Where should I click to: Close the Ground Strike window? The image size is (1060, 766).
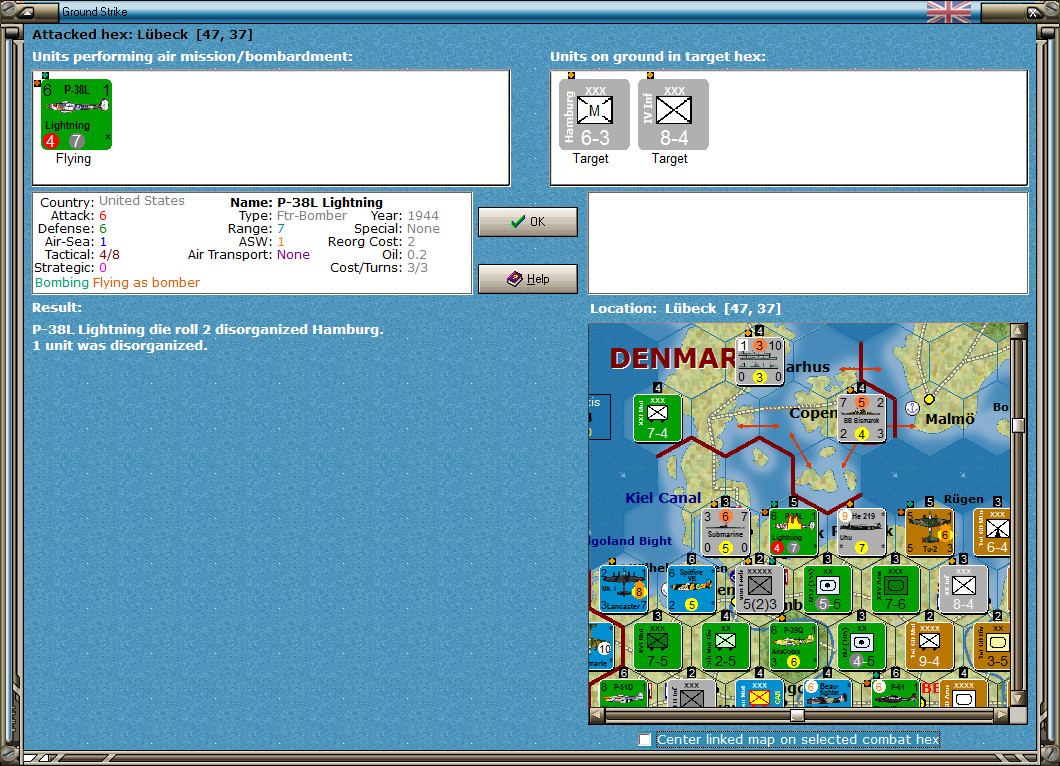[1034, 11]
